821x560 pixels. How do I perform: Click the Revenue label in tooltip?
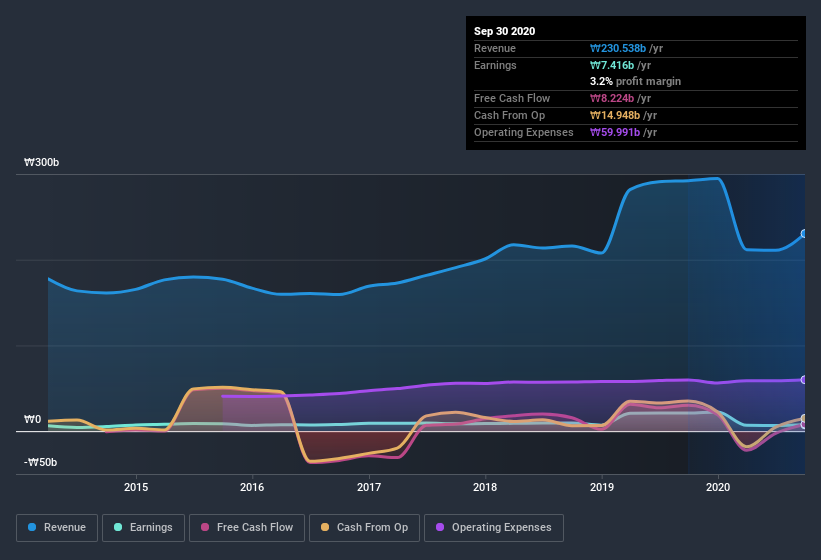[495, 48]
